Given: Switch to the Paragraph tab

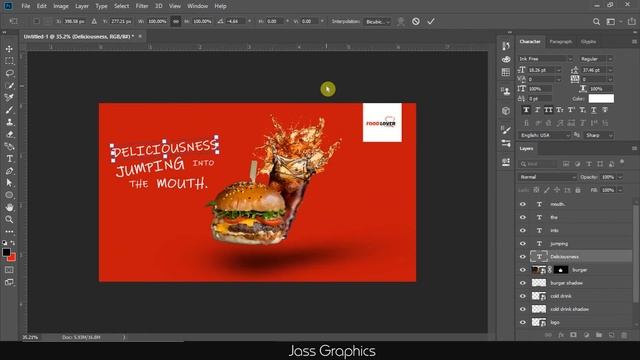Looking at the screenshot, I should 560,42.
